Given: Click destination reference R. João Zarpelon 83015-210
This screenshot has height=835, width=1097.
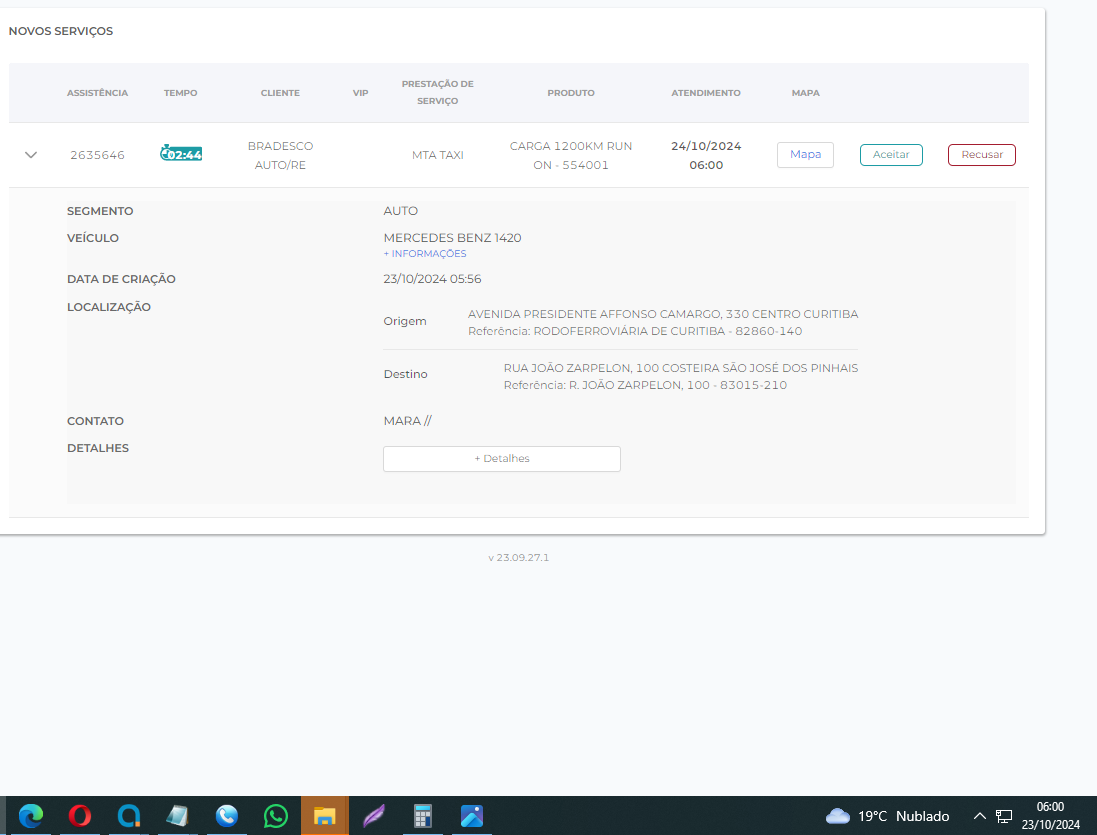Looking at the screenshot, I should (x=645, y=385).
